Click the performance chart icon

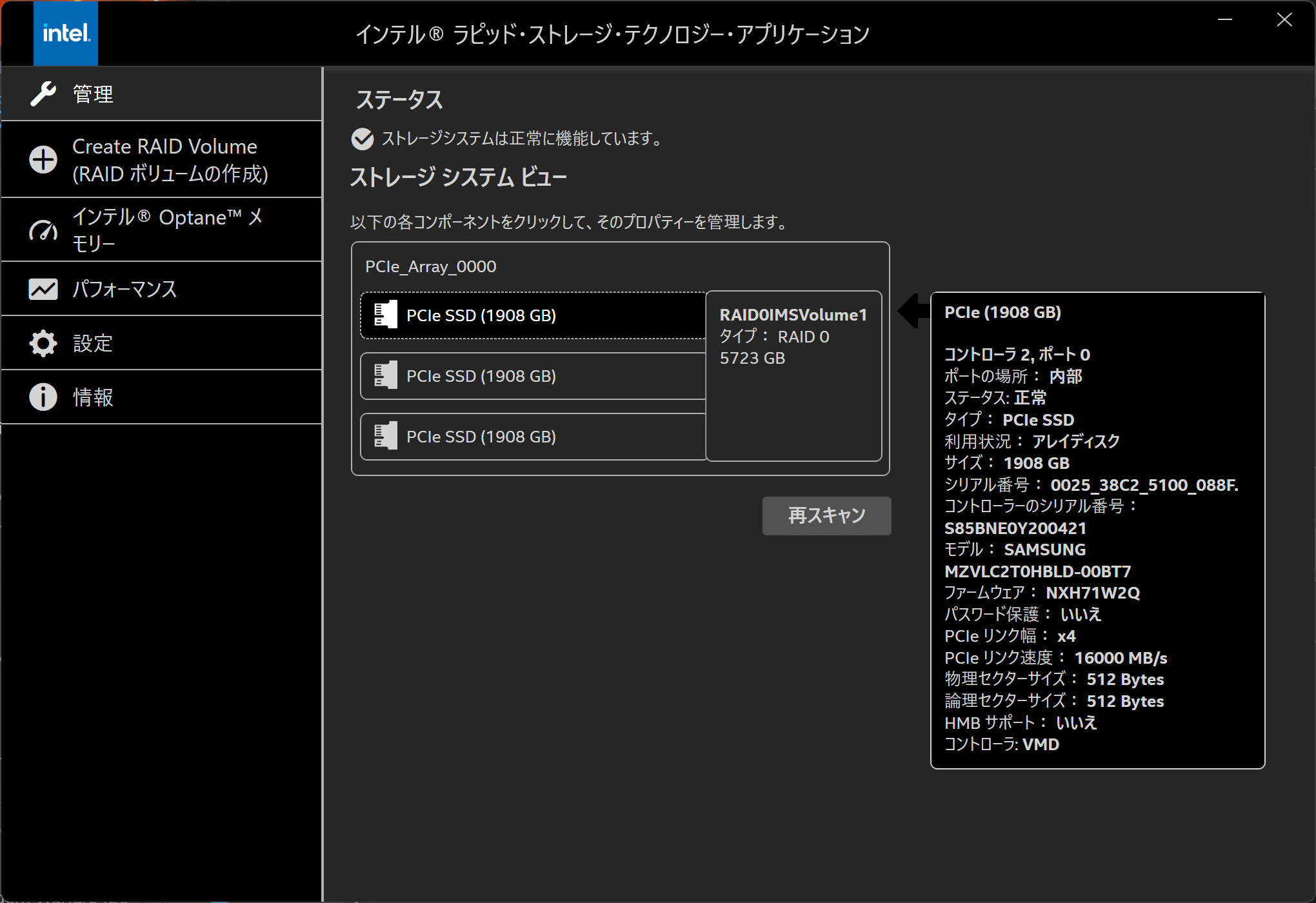pos(43,289)
